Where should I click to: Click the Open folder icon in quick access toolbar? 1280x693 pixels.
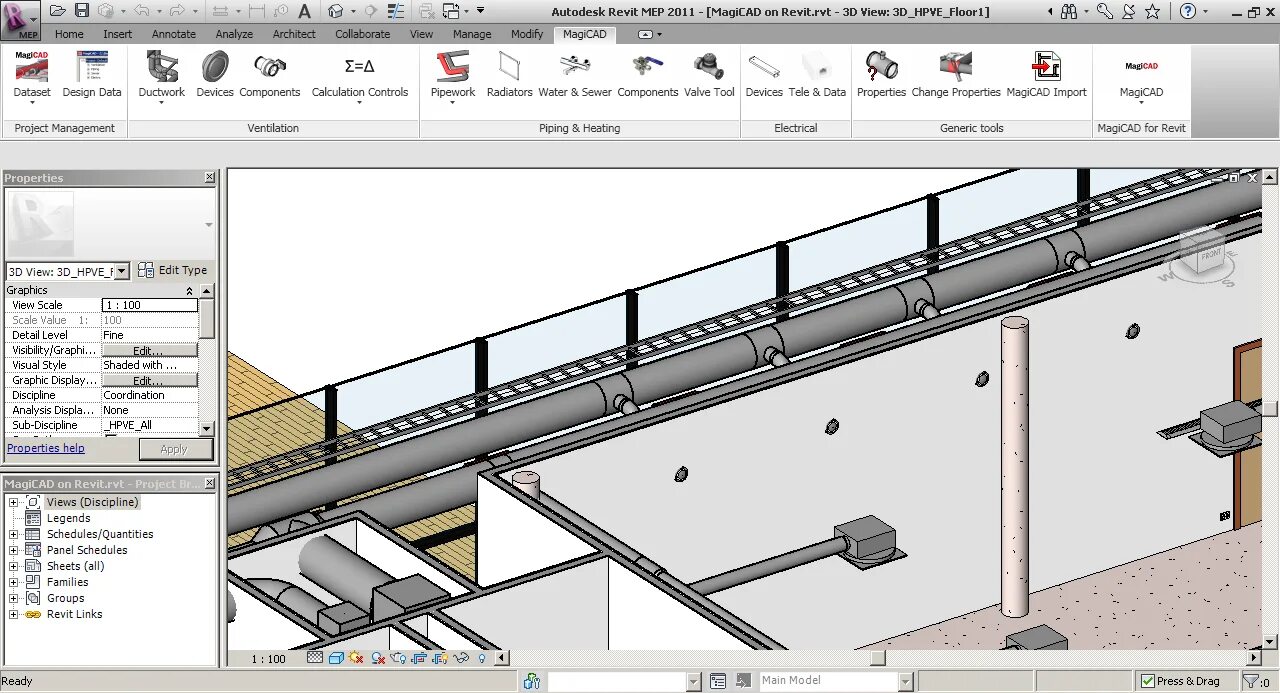(57, 11)
